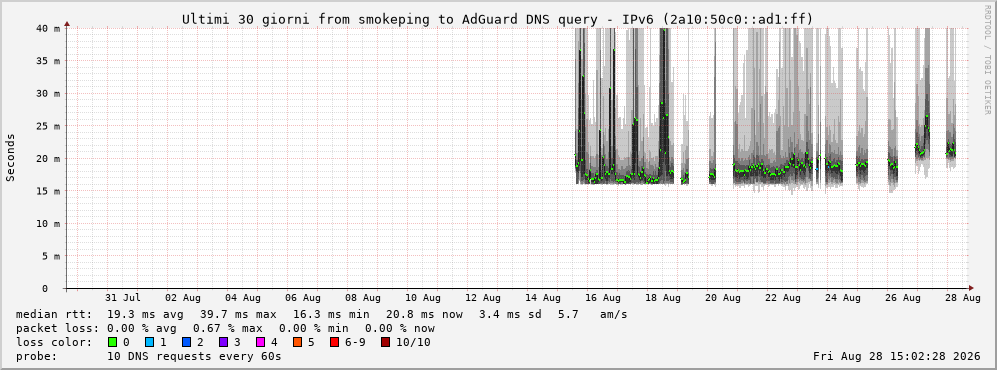Click the purple loss color 3 swatch
The image size is (997, 370).
click(223, 342)
